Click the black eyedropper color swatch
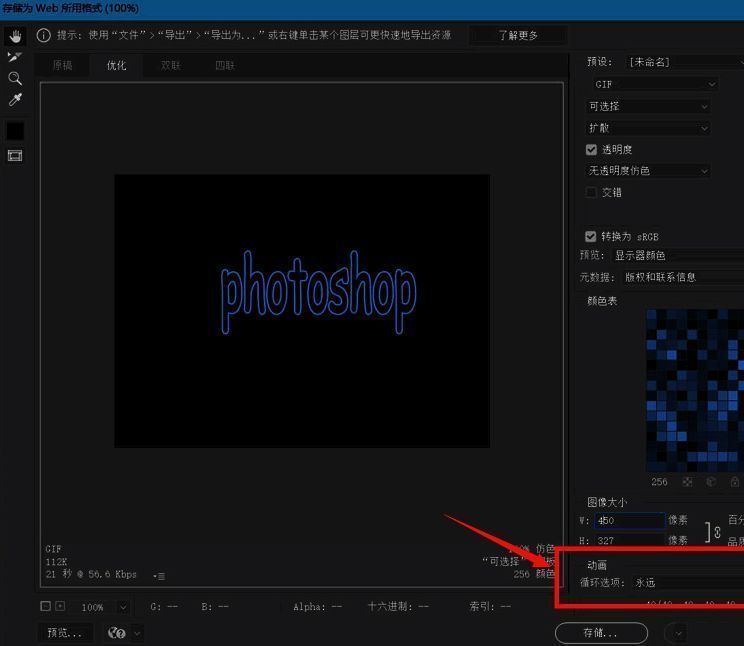Screen dimensions: 744x646 [15, 131]
